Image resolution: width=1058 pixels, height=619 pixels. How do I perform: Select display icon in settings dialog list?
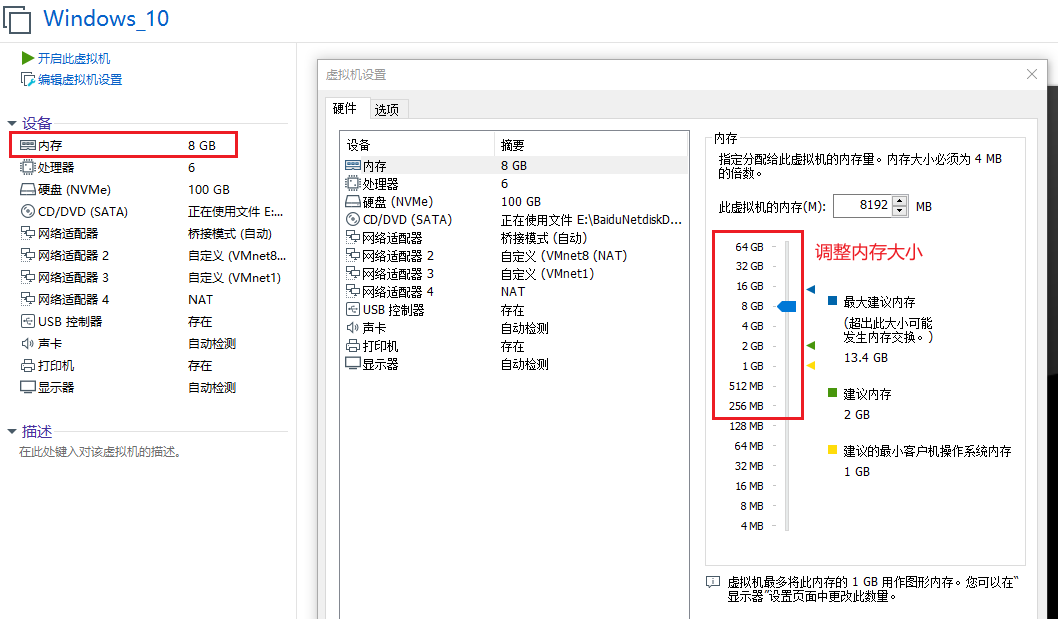(353, 364)
